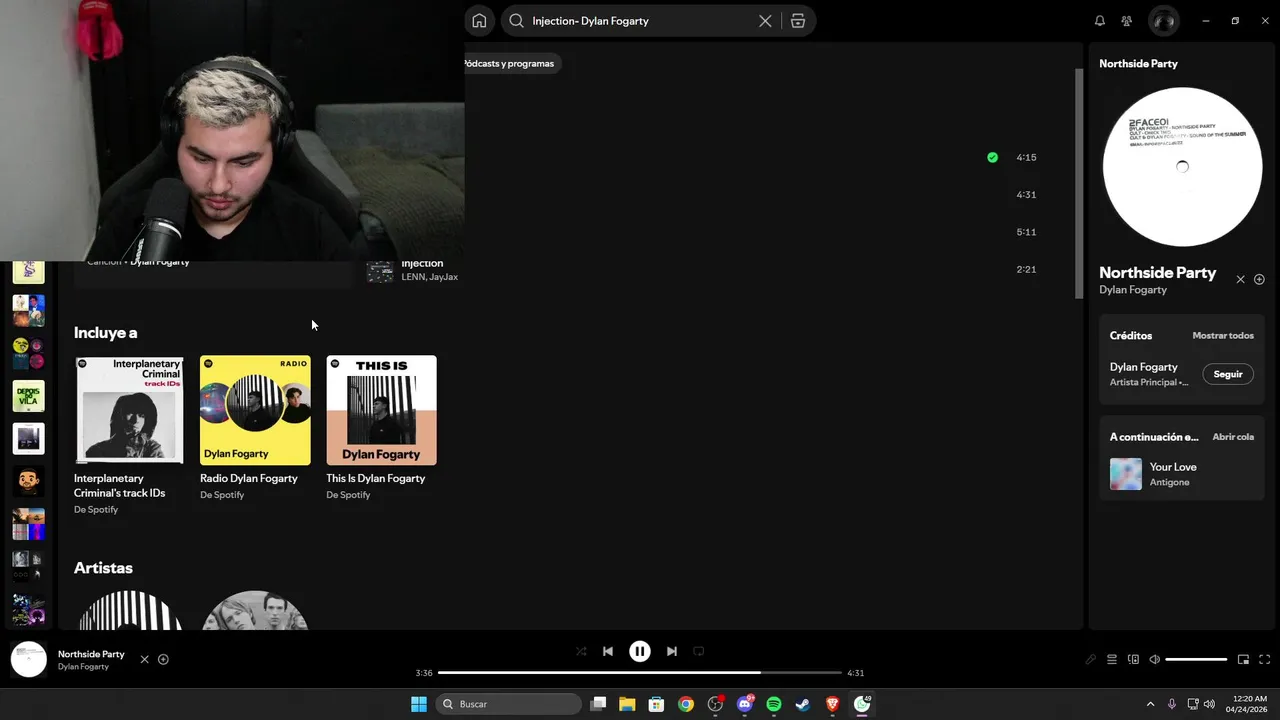
Task: Hide song via X in now-playing bar
Action: click(x=144, y=660)
